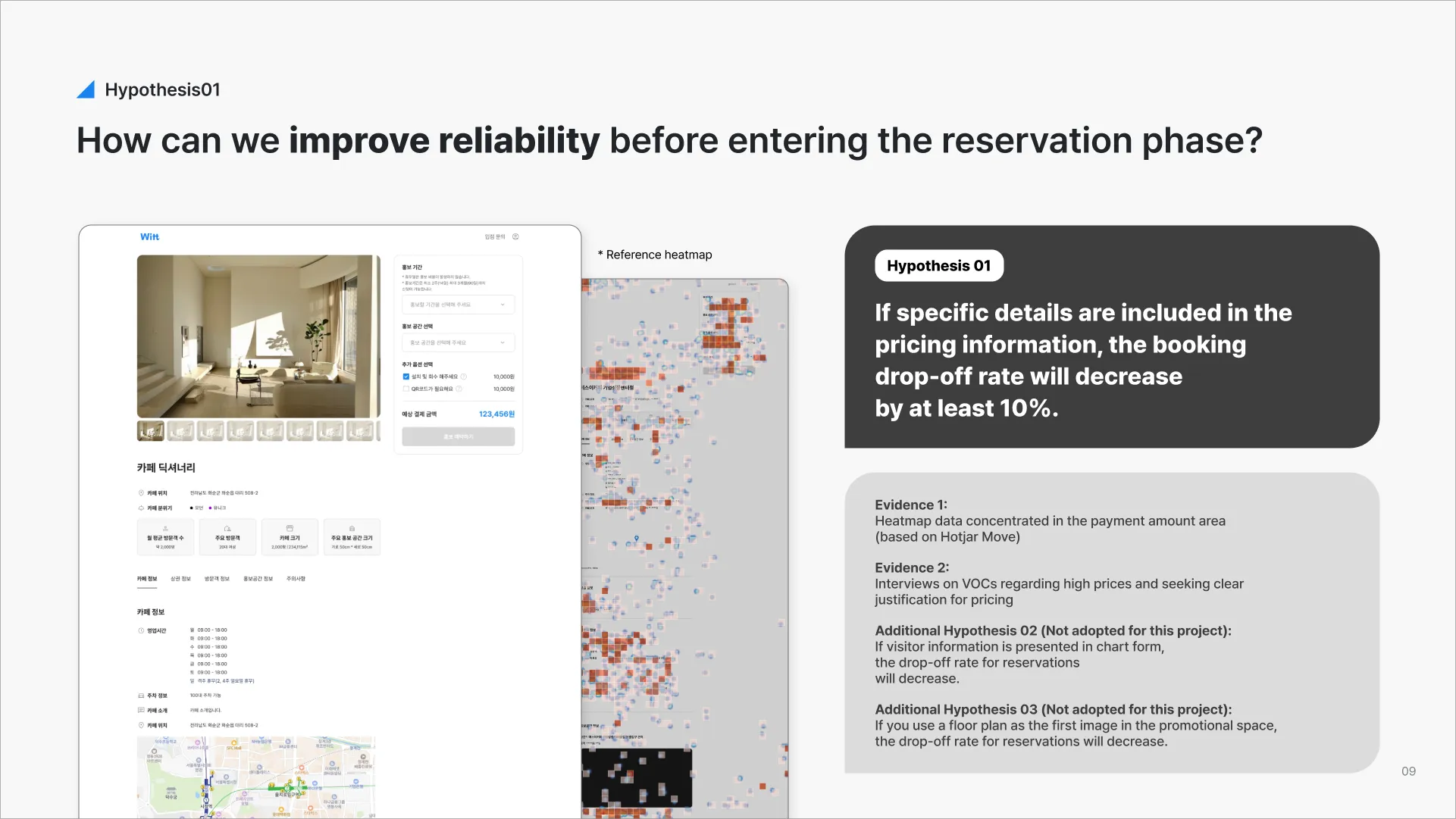The width and height of the screenshot is (1456, 819).
Task: Select the second photo thumbnail under main image
Action: tap(180, 431)
